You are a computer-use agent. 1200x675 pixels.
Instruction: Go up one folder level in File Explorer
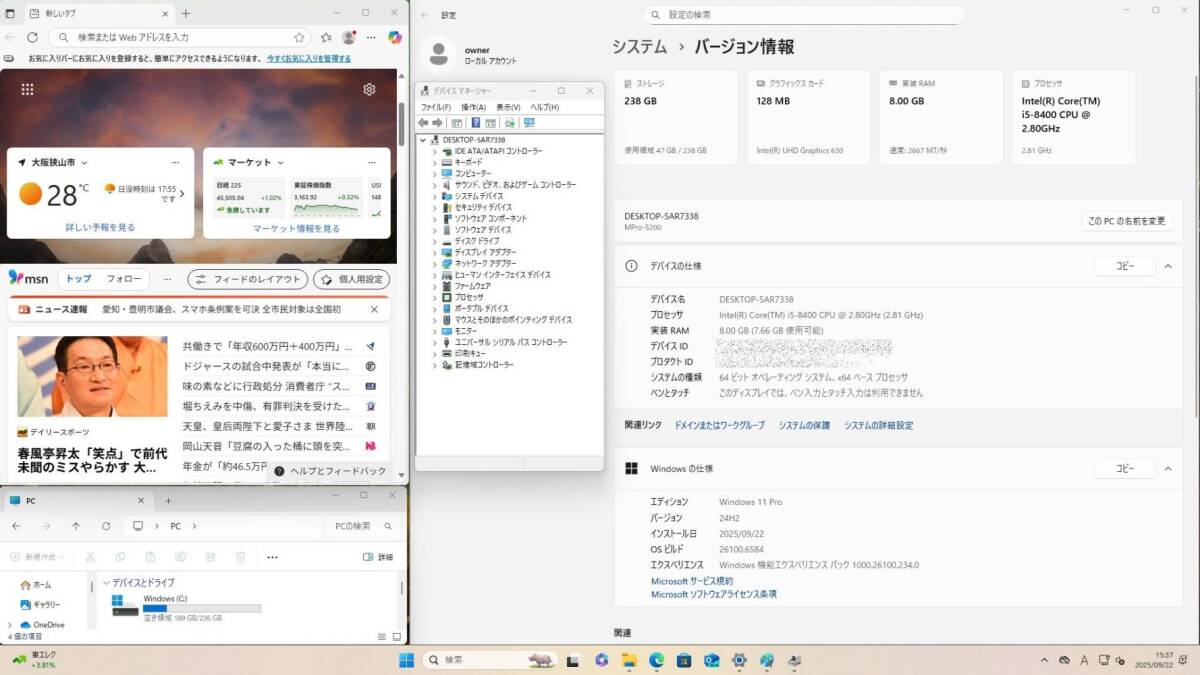[x=76, y=526]
